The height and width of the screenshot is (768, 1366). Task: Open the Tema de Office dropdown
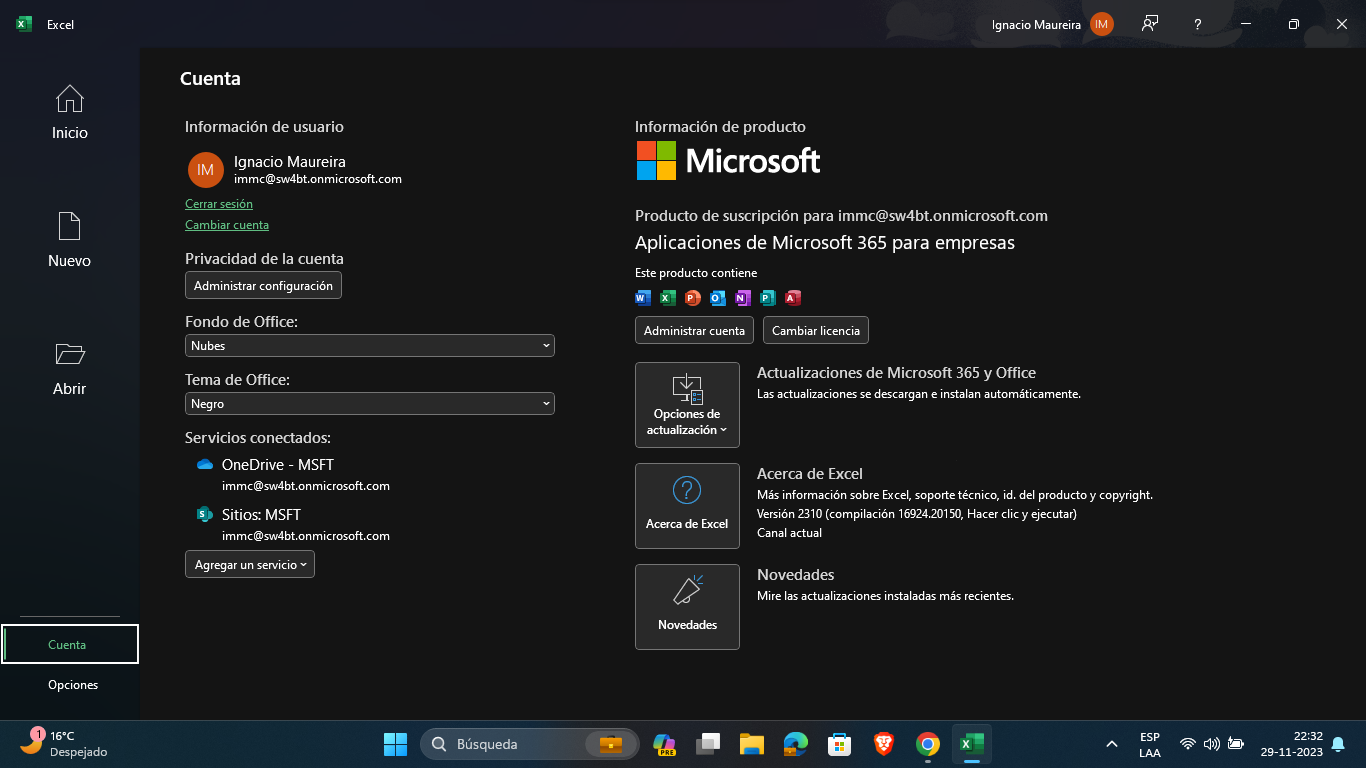coord(370,404)
